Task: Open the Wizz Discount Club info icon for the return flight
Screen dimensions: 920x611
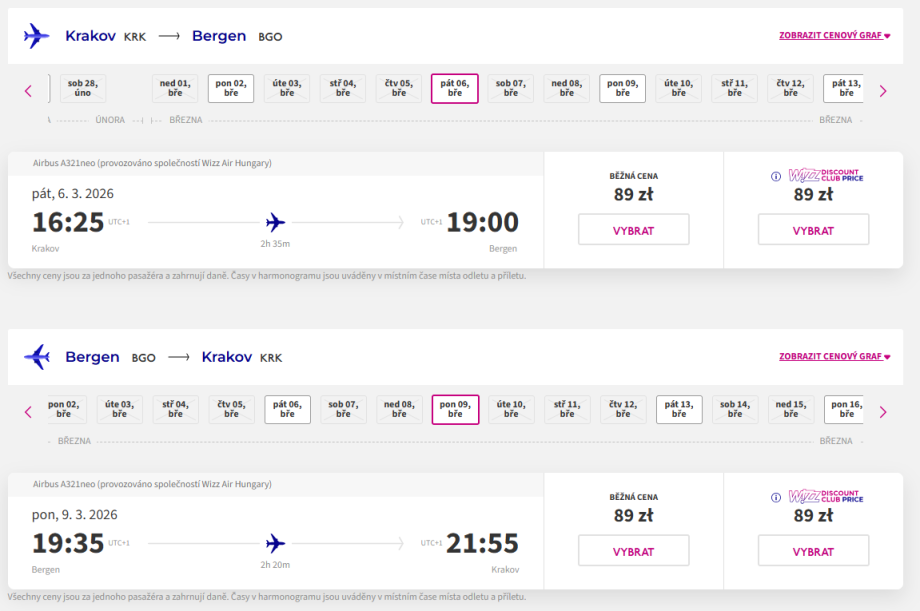Action: [775, 497]
